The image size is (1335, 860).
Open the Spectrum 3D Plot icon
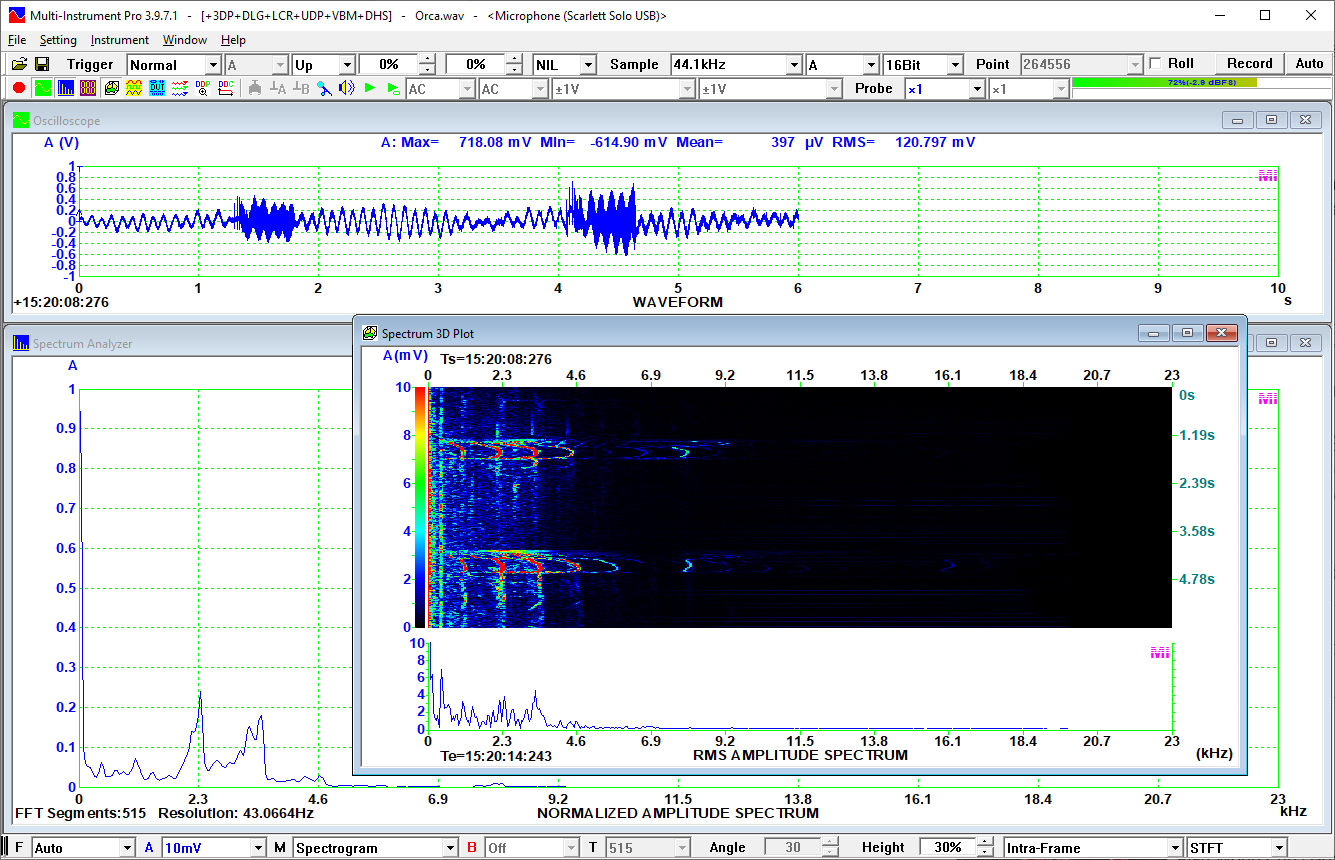112,88
